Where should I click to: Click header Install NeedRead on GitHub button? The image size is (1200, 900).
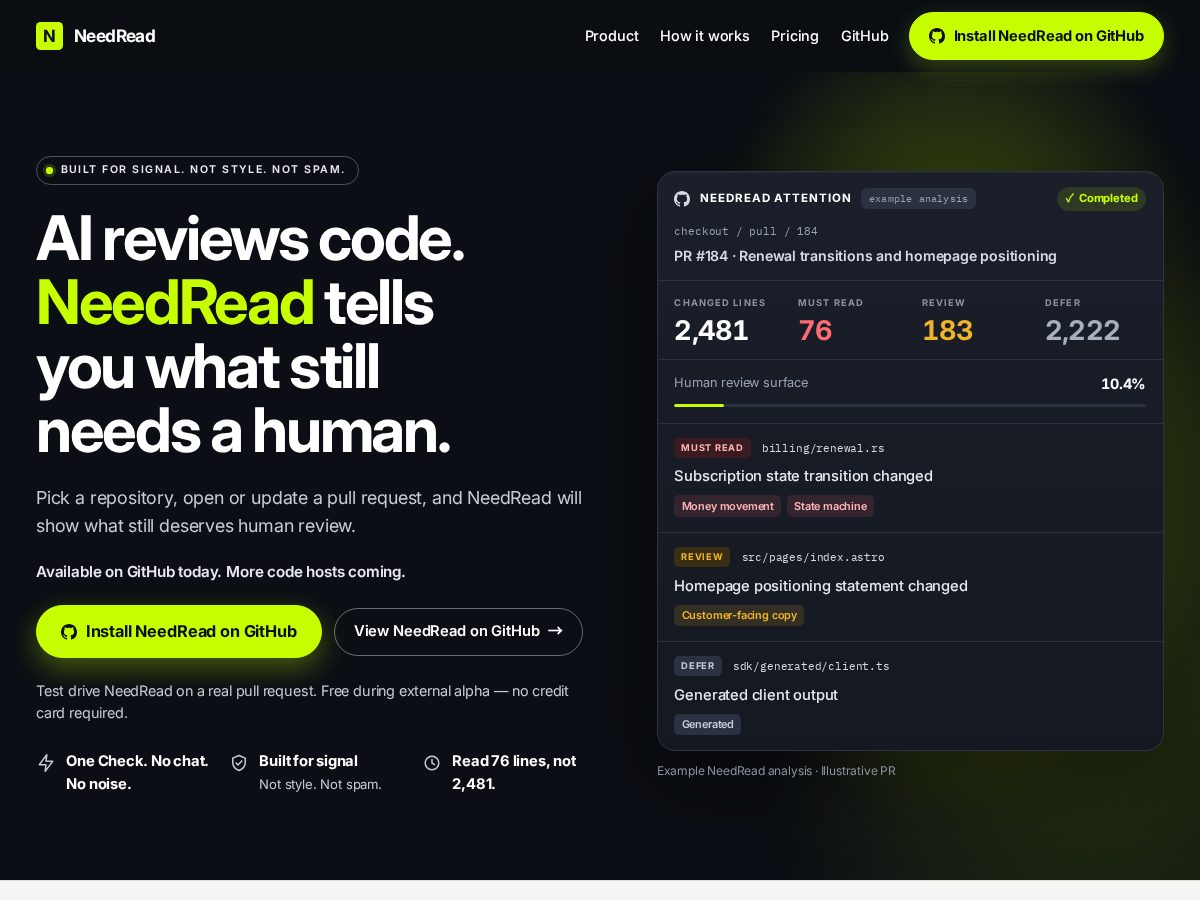(1036, 36)
